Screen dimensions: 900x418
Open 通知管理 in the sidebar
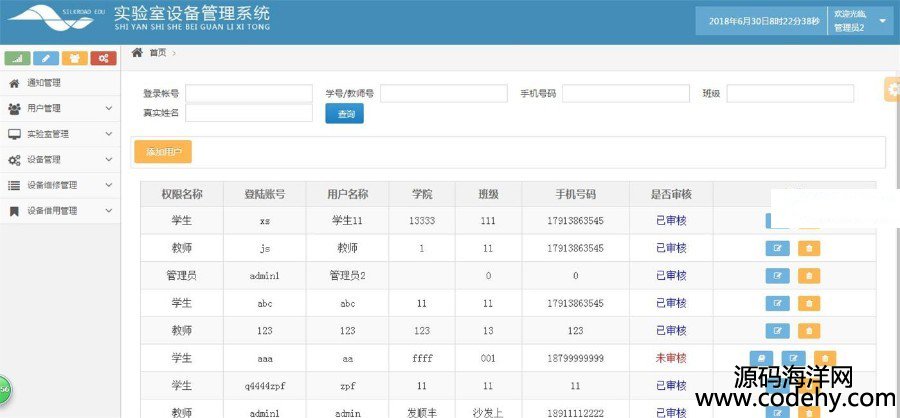click(44, 82)
